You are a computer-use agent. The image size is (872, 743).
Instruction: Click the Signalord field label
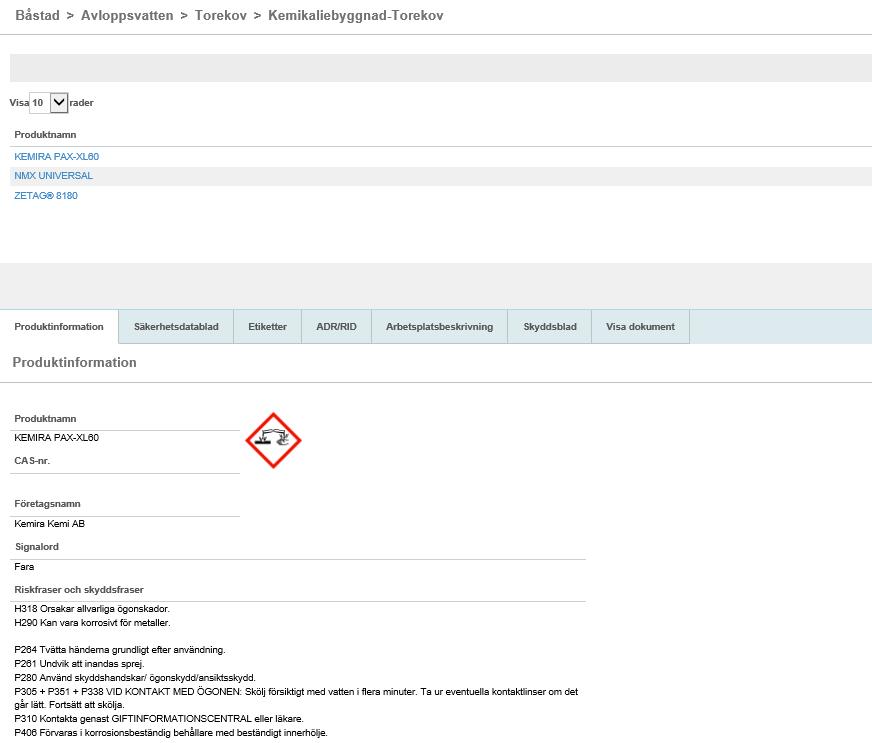click(x=37, y=547)
